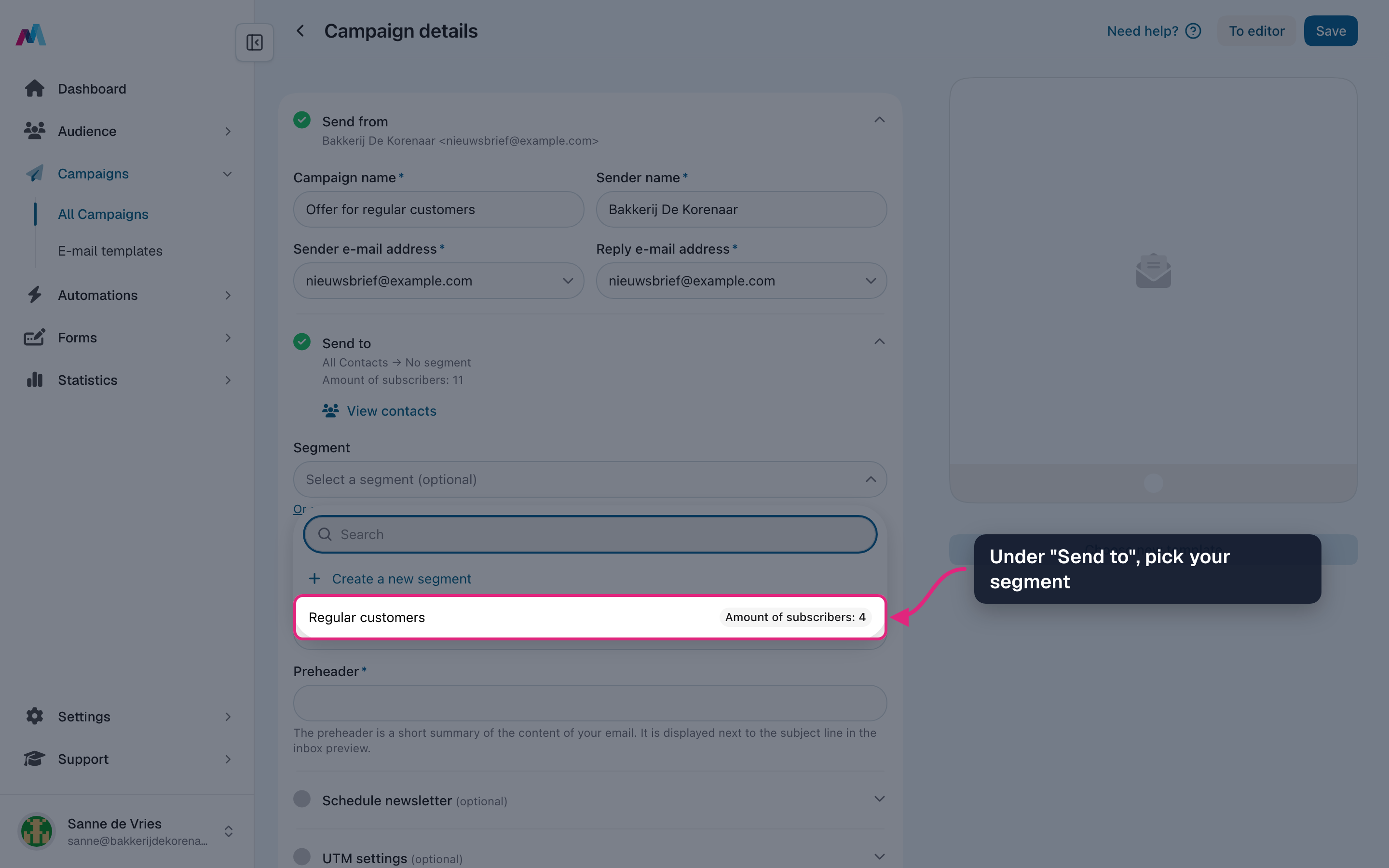The width and height of the screenshot is (1389, 868).
Task: Select the Regular customers segment
Action: click(590, 617)
